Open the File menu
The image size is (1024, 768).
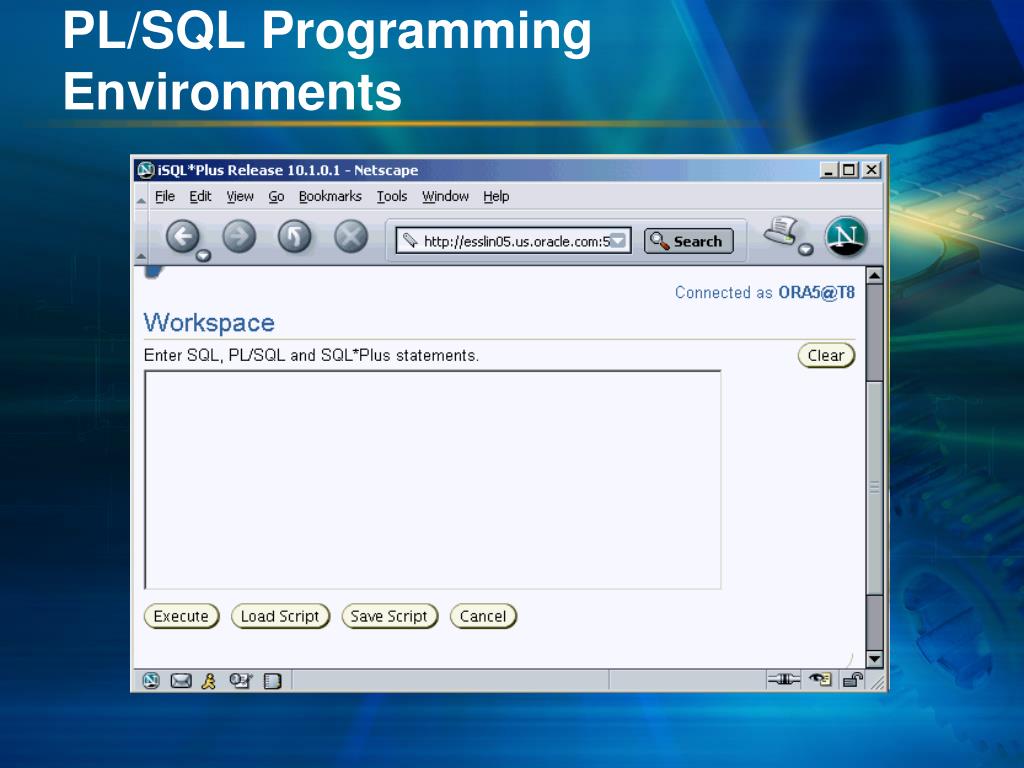[x=165, y=197]
